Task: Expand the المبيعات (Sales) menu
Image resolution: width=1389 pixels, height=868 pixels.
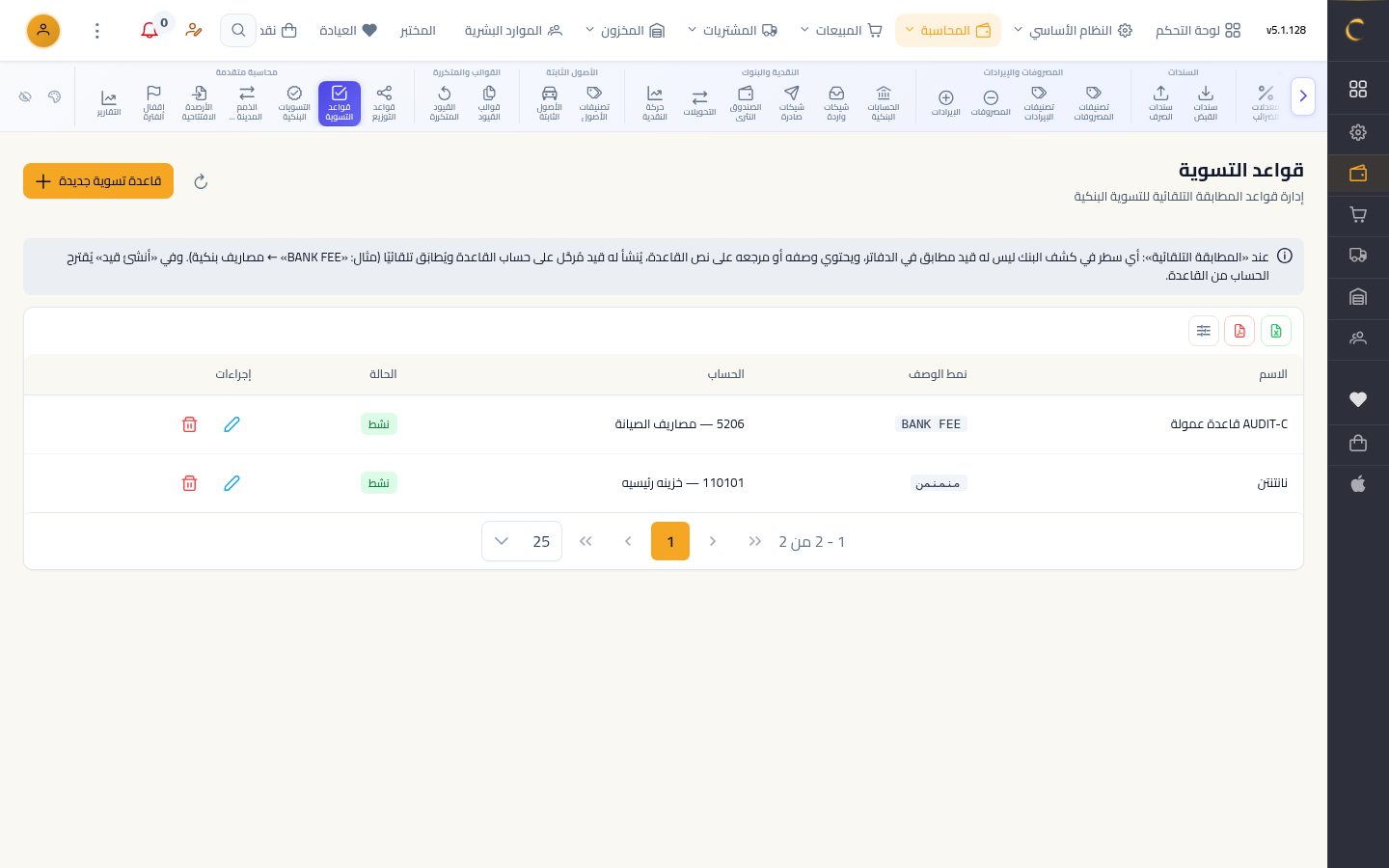Action: pos(841,31)
